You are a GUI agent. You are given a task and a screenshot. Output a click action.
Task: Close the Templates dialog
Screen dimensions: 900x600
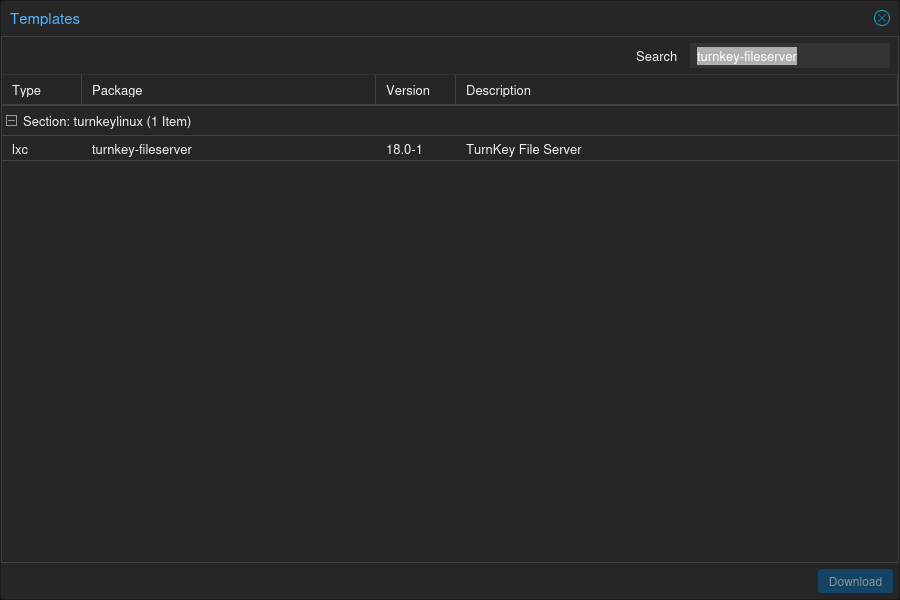pyautogui.click(x=882, y=18)
